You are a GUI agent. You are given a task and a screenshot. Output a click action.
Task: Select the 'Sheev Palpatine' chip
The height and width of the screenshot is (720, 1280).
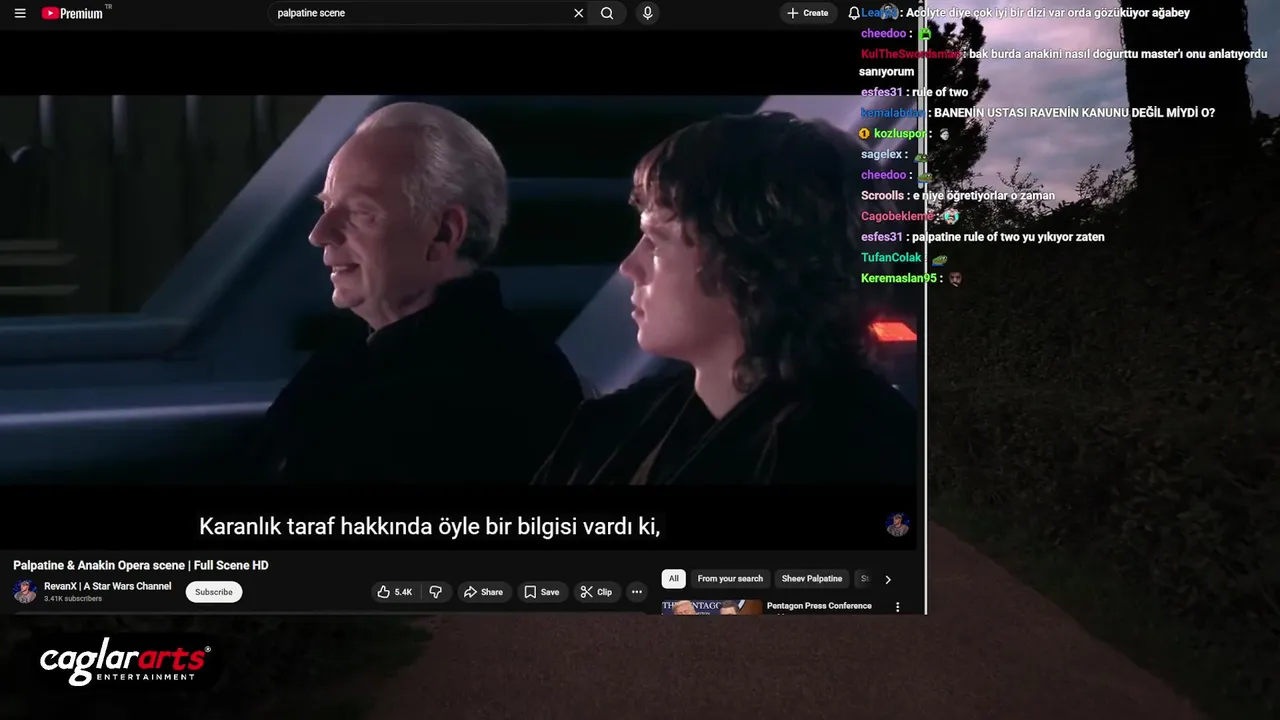click(811, 579)
